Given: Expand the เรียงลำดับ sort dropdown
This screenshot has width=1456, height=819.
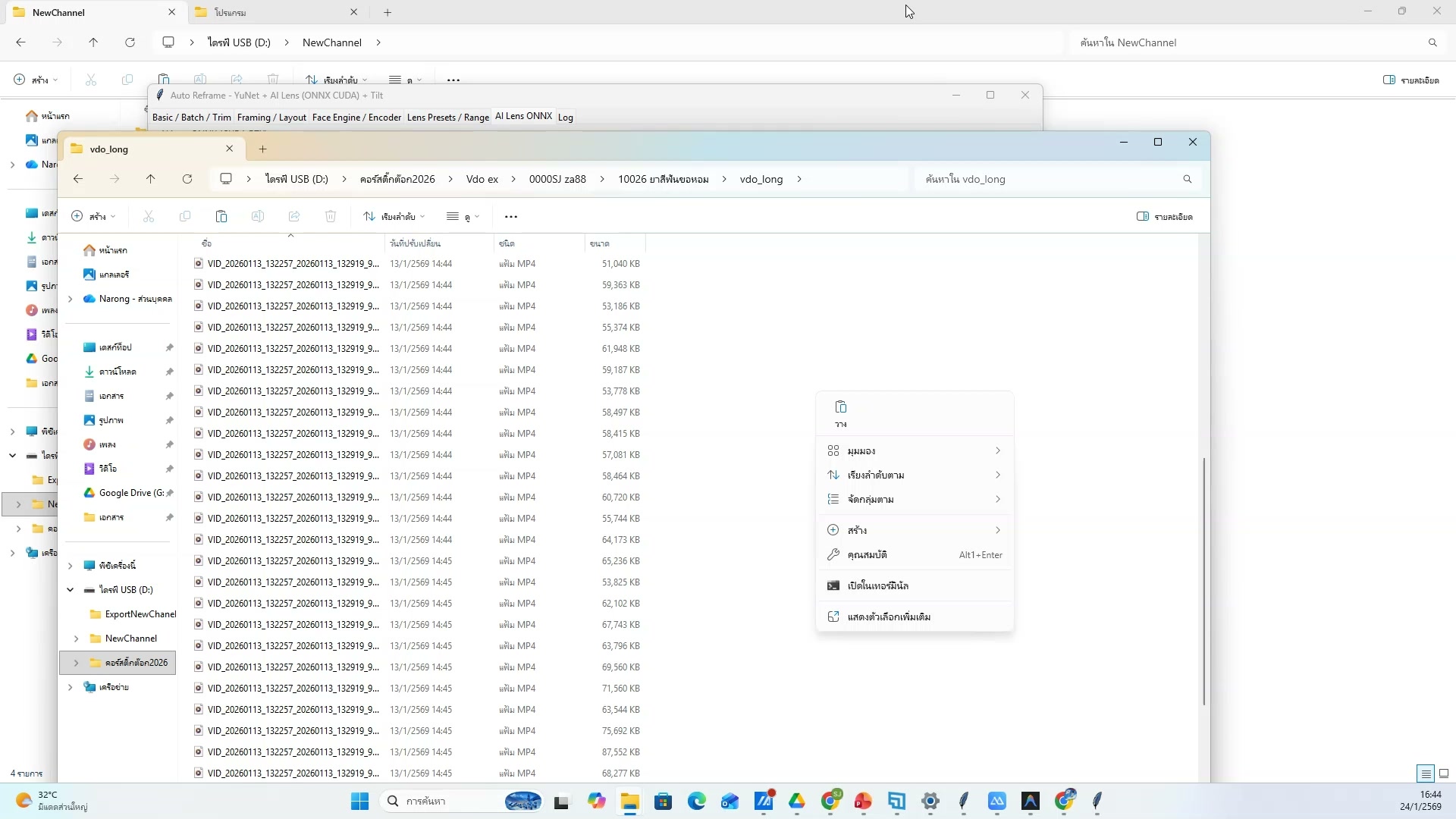Looking at the screenshot, I should (394, 216).
